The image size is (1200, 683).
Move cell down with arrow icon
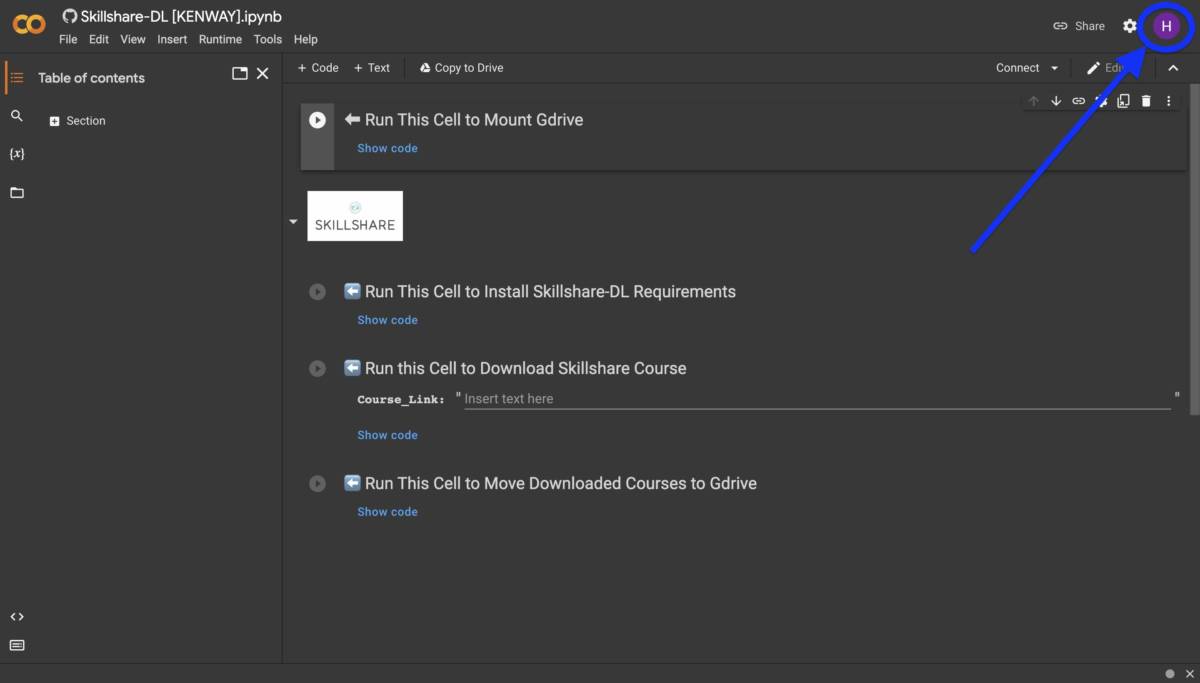[1056, 101]
